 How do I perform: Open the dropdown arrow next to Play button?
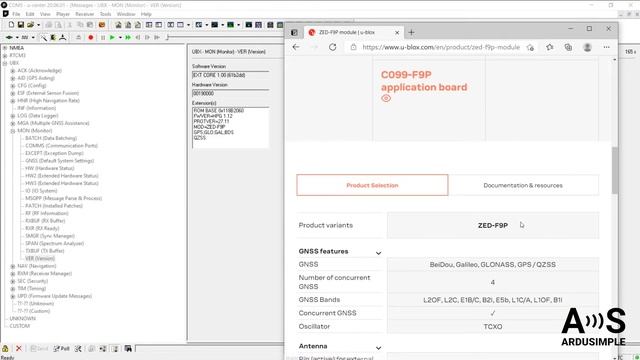[x=120, y=38]
